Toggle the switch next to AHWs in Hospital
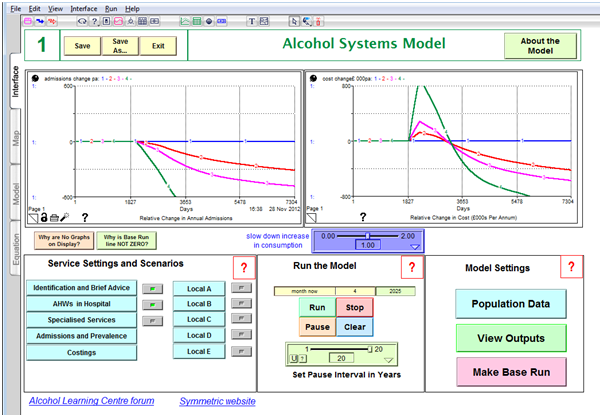 pos(152,305)
